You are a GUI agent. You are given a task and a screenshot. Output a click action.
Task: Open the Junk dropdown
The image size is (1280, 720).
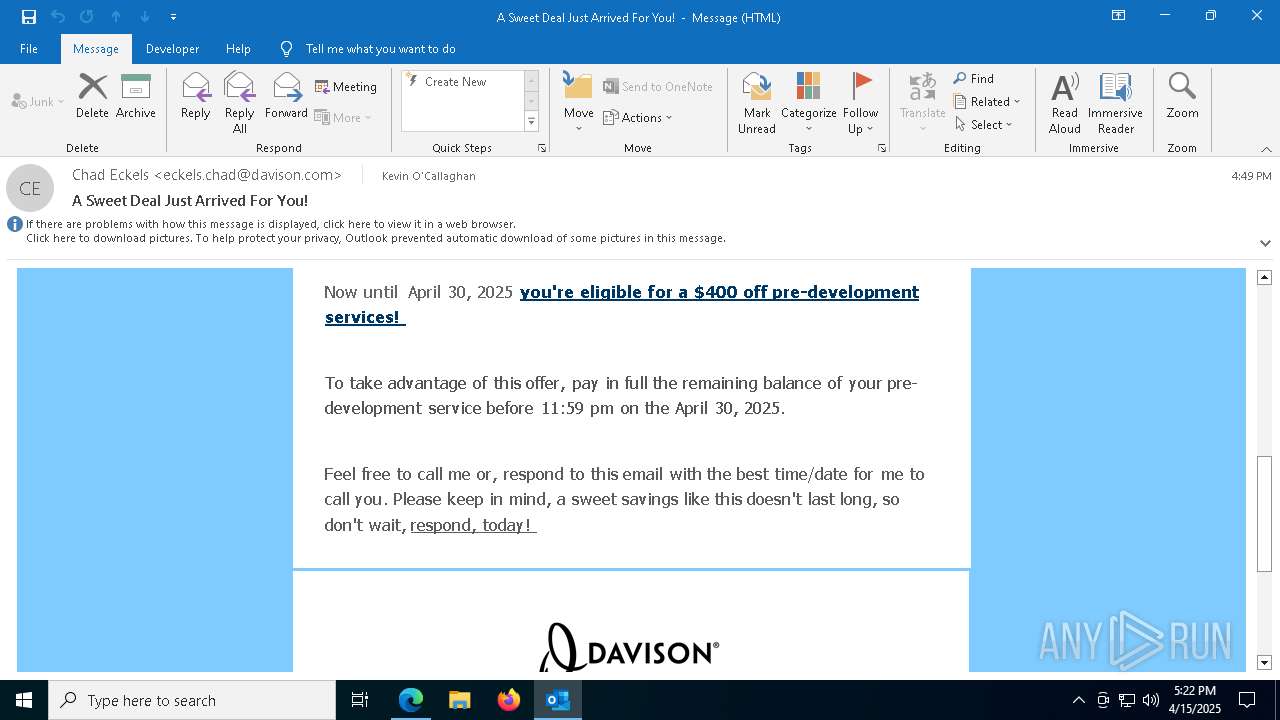[x=38, y=102]
